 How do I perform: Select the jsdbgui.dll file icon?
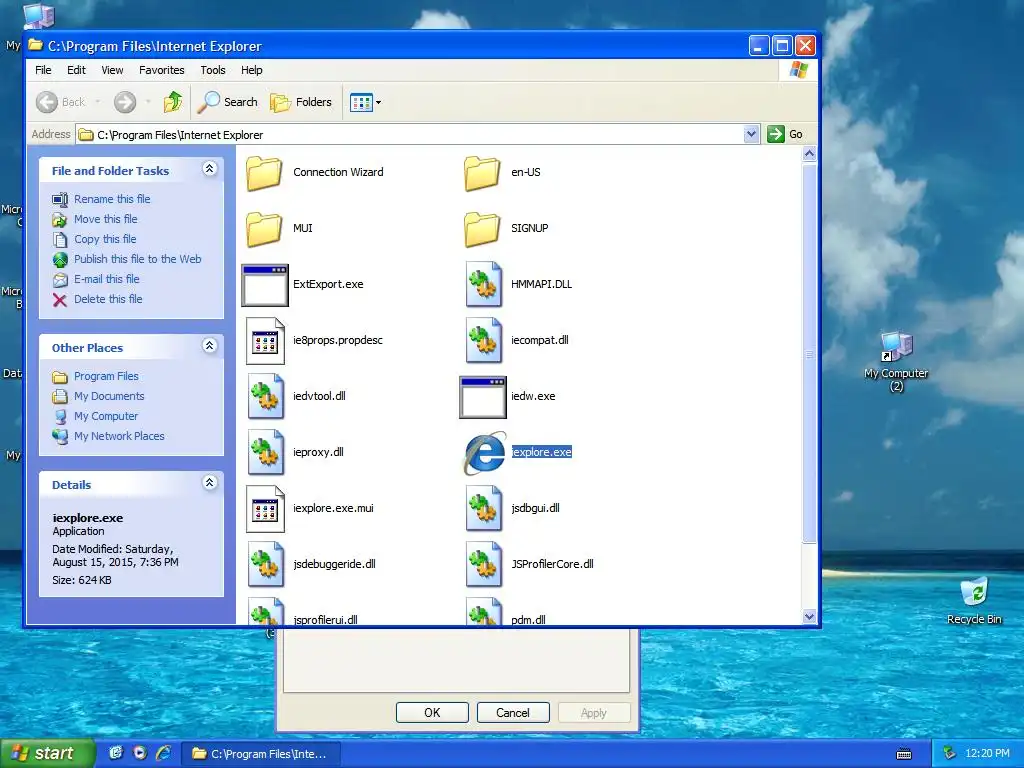484,508
